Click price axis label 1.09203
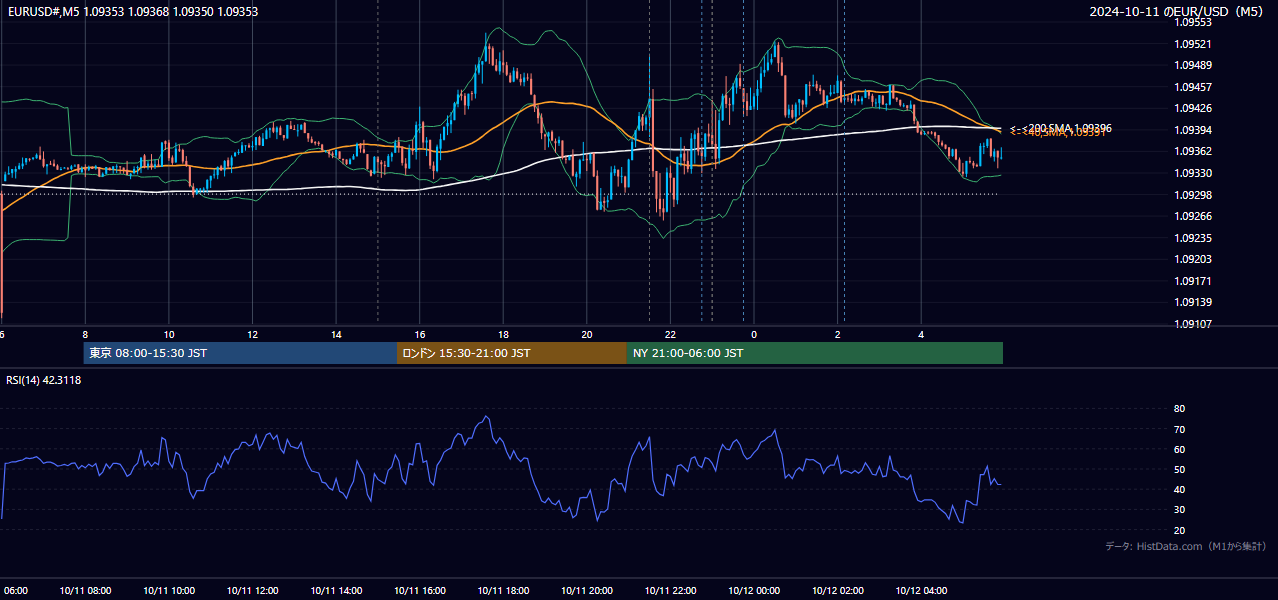This screenshot has width=1278, height=600. click(1193, 260)
